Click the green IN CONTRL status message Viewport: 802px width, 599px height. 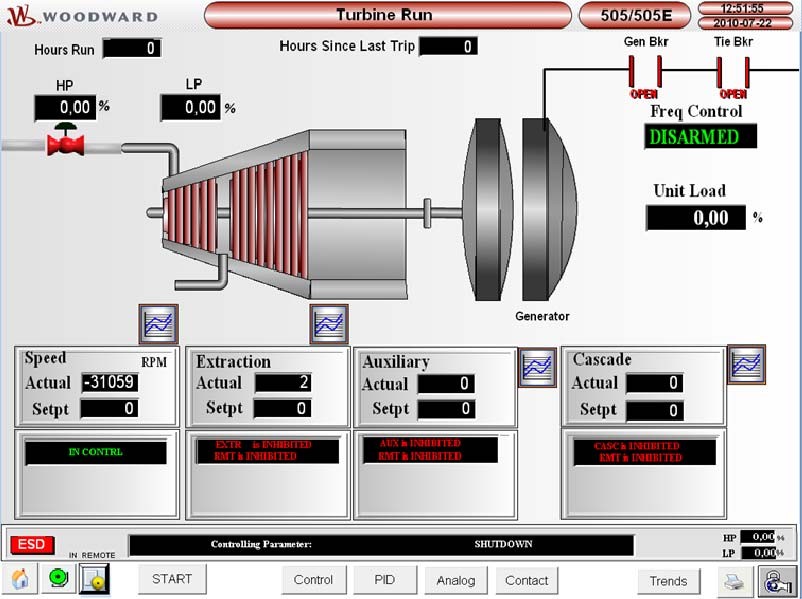pos(96,452)
